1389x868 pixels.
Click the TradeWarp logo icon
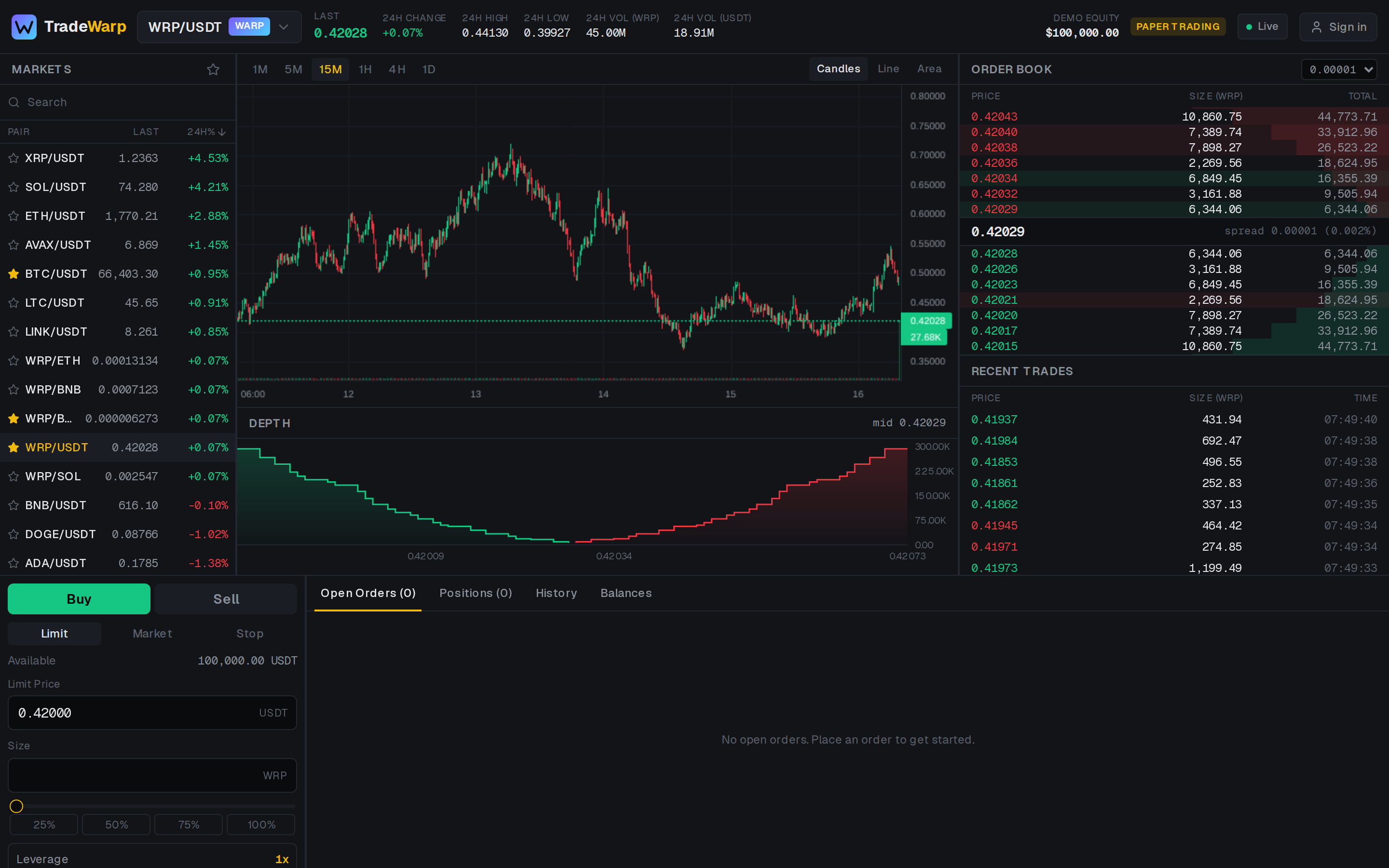pyautogui.click(x=24, y=27)
